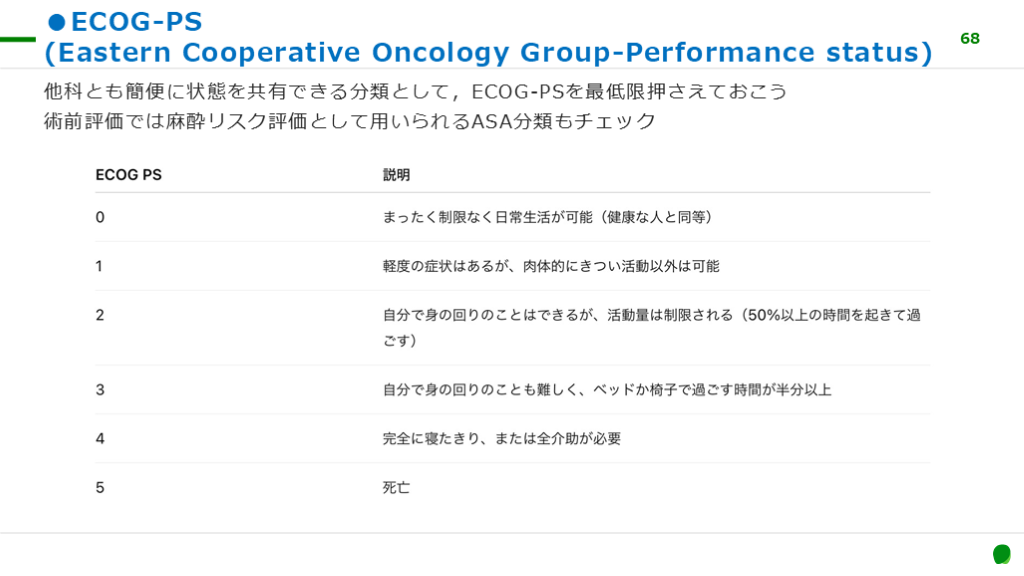Click ECOG PS score 5 cell

pos(100,487)
